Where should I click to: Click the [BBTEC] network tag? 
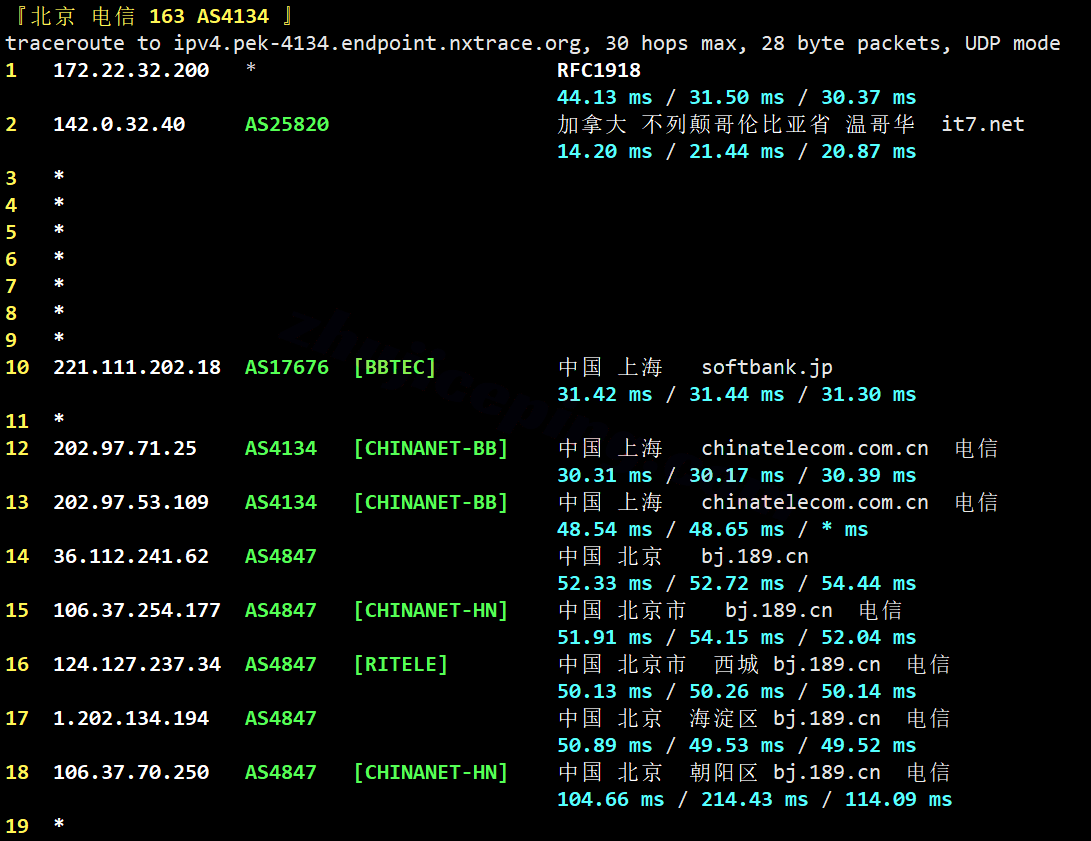tap(395, 367)
